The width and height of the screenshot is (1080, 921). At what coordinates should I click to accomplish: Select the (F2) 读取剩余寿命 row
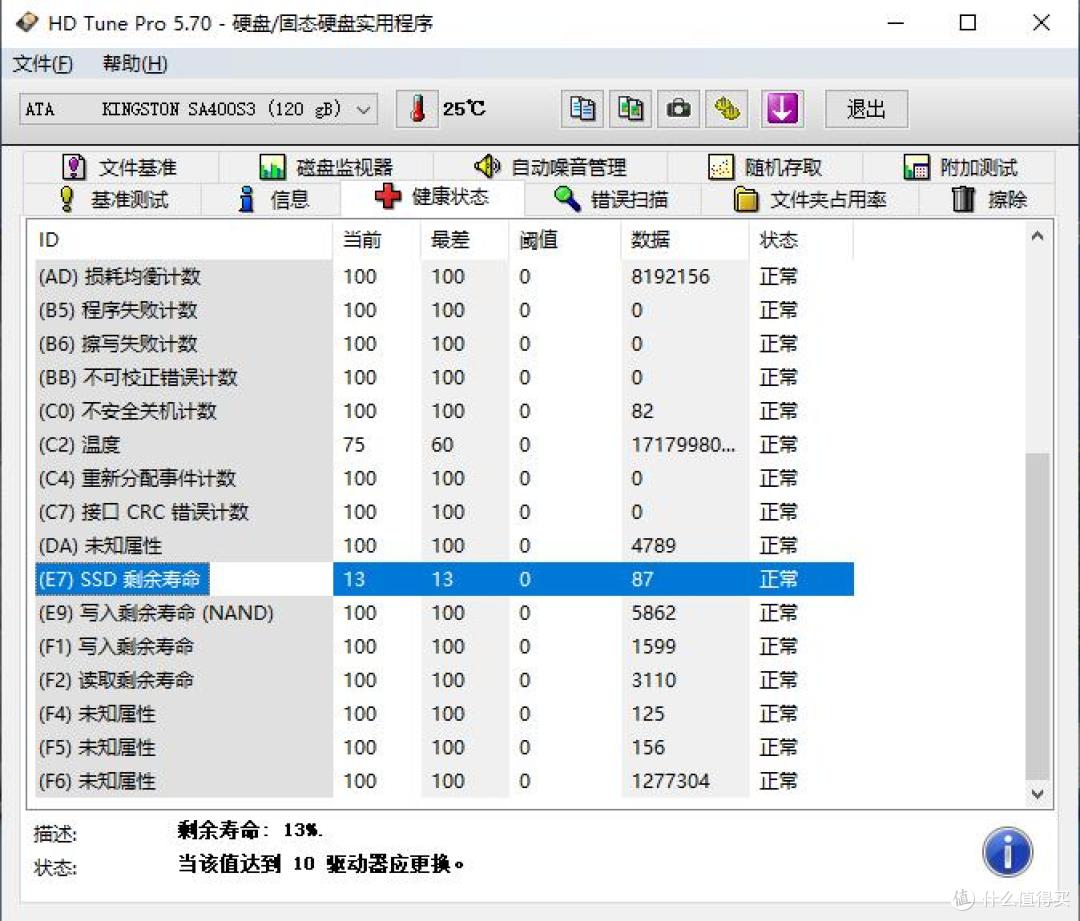point(444,680)
